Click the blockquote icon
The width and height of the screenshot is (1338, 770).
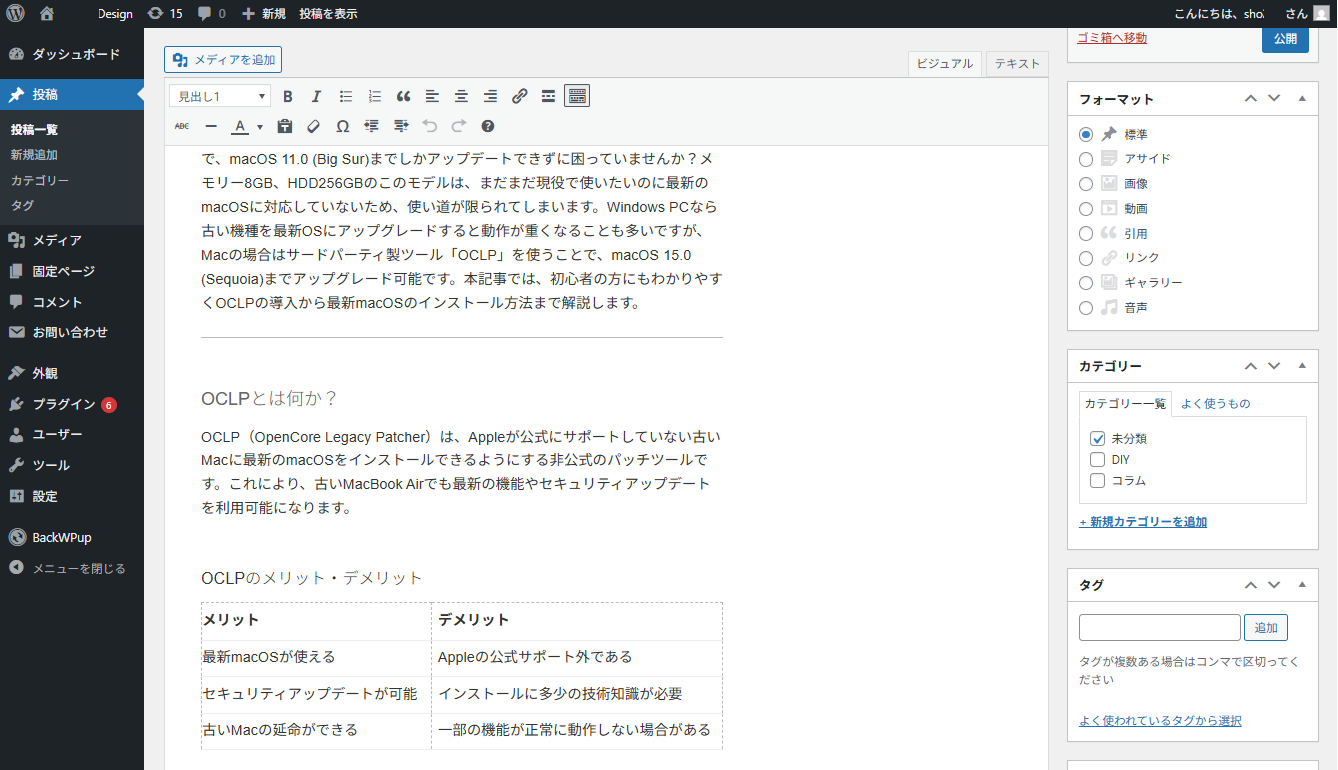point(403,96)
